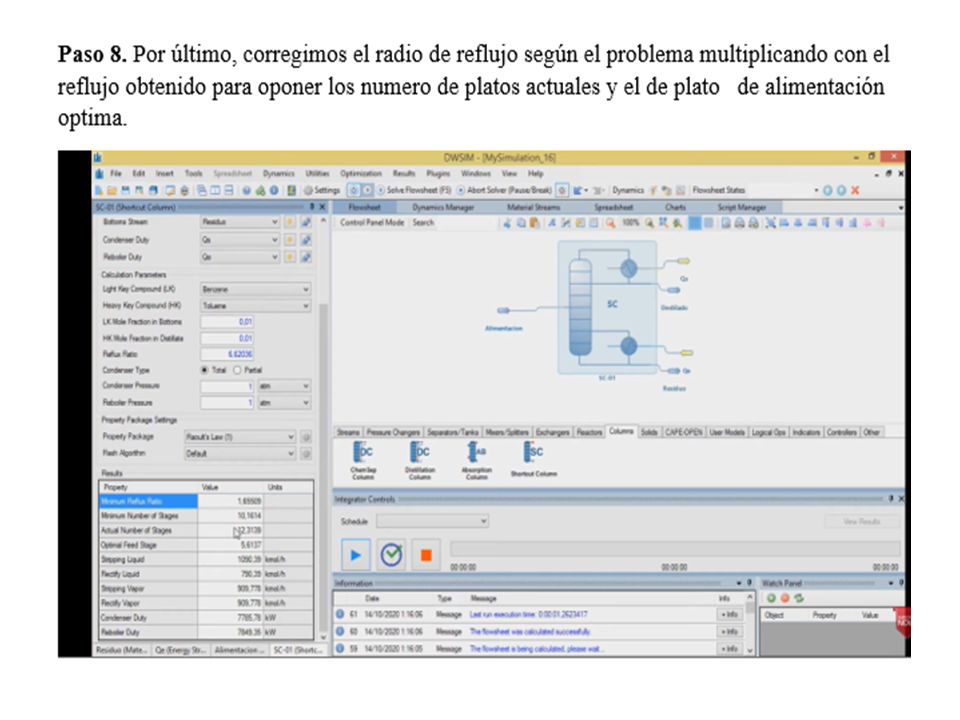Select the Total condenser type radio
960x720 pixels.
pyautogui.click(x=204, y=370)
